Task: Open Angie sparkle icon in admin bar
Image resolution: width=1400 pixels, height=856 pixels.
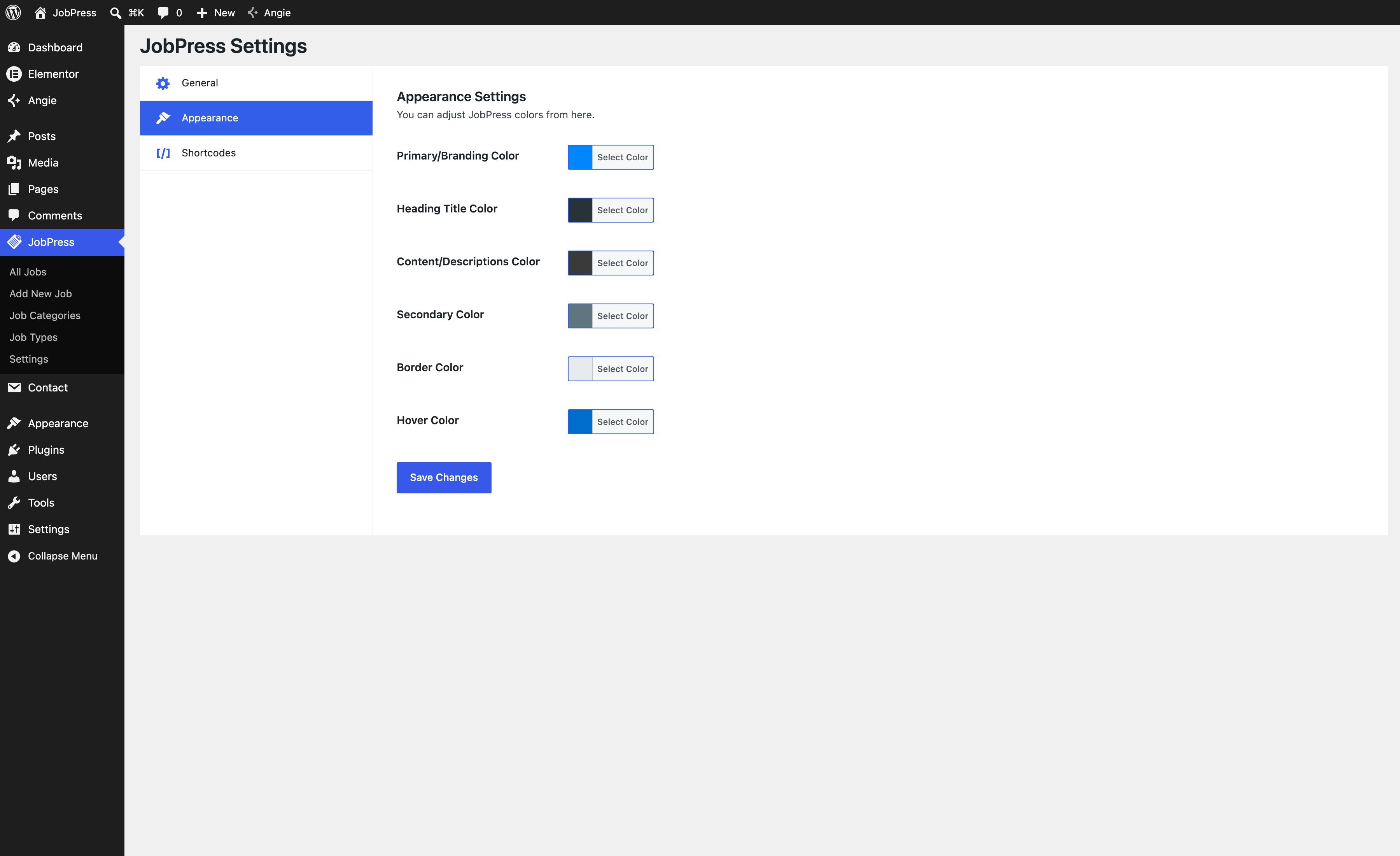Action: pyautogui.click(x=254, y=12)
